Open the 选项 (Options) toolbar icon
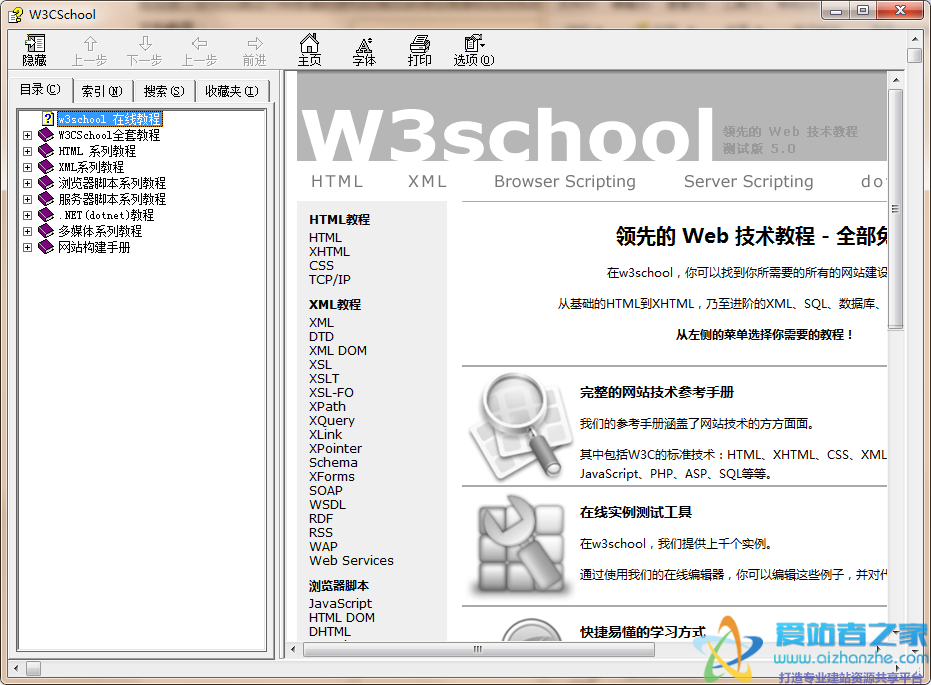This screenshot has height=685, width=931. click(x=474, y=50)
